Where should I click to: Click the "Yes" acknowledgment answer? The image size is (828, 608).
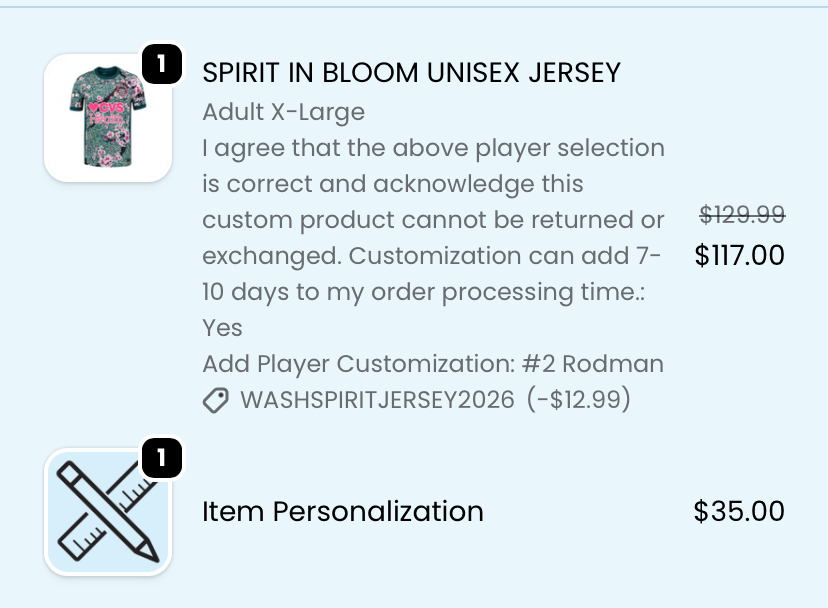pyautogui.click(x=222, y=328)
